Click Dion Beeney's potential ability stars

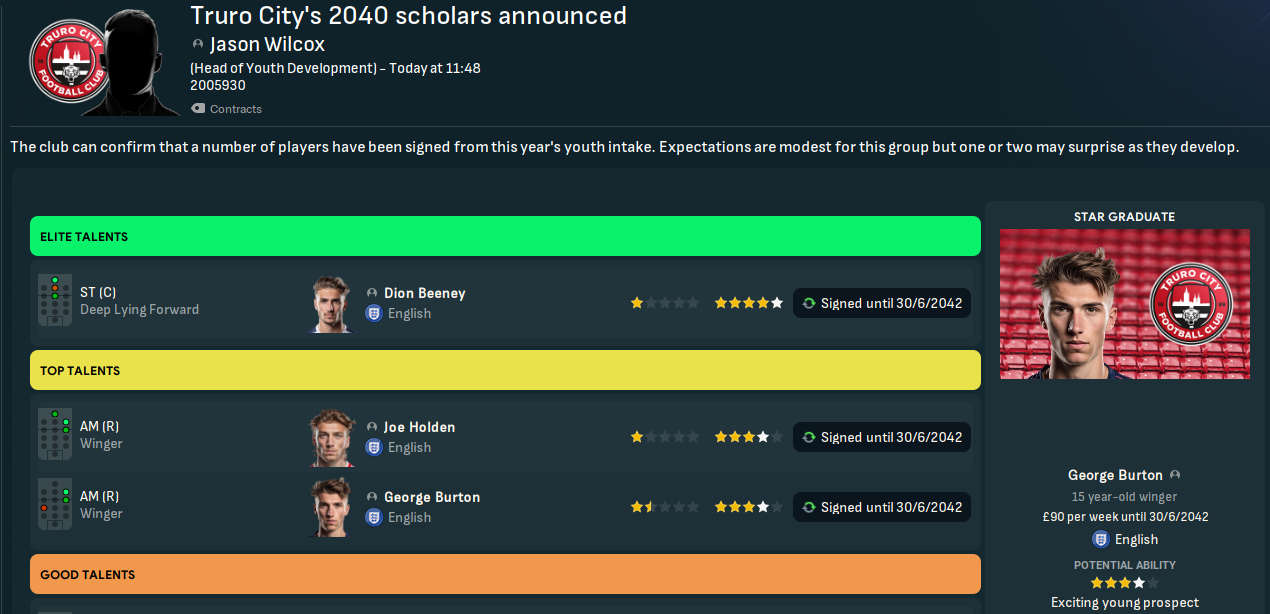click(748, 303)
